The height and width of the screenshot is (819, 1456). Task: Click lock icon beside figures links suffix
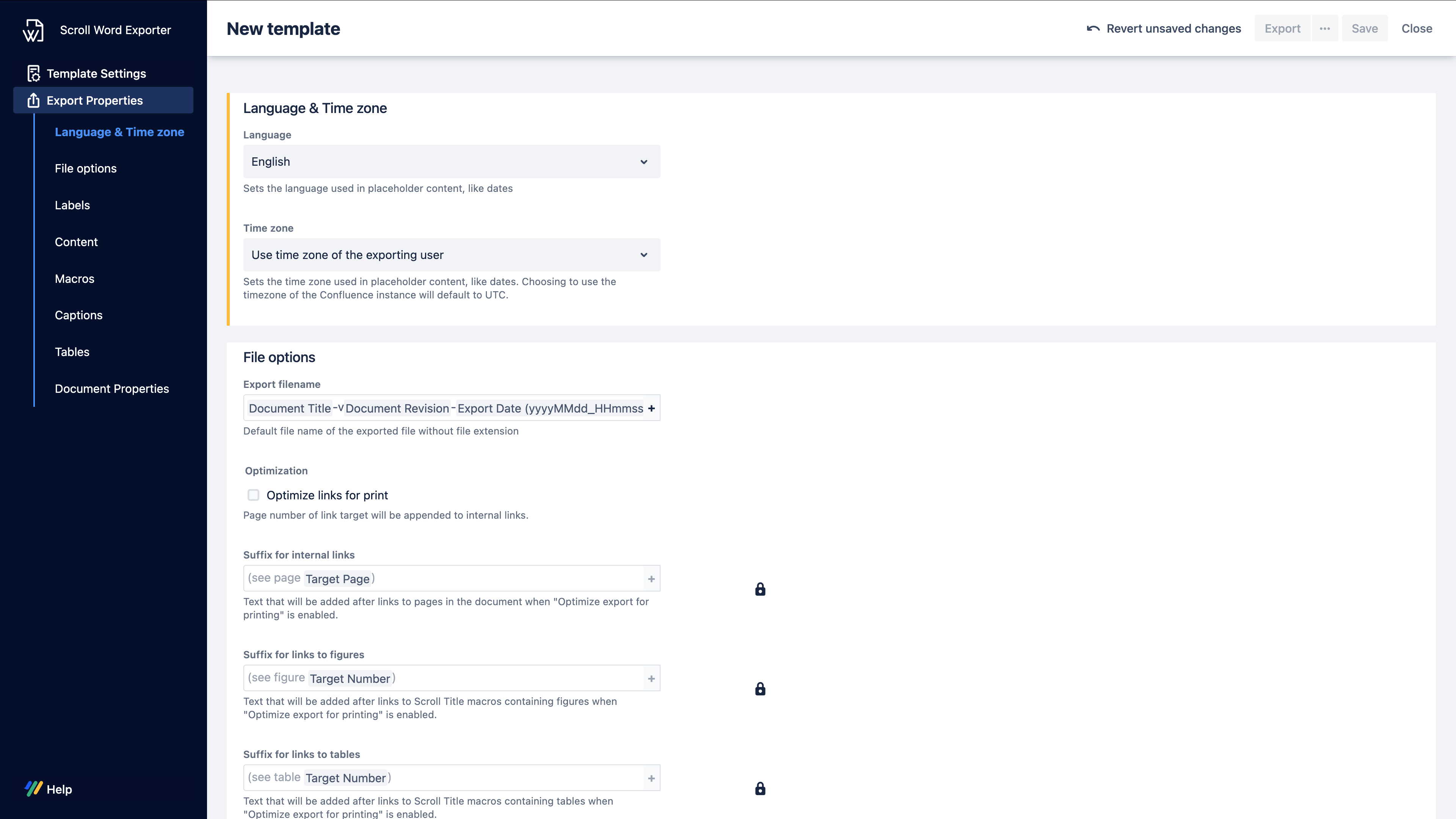(x=760, y=689)
